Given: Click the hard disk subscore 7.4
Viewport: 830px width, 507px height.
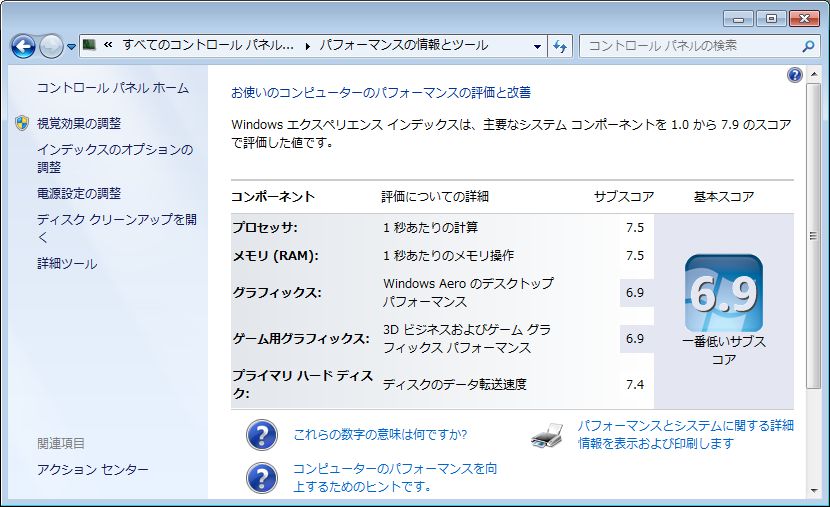Looking at the screenshot, I should pos(635,384).
